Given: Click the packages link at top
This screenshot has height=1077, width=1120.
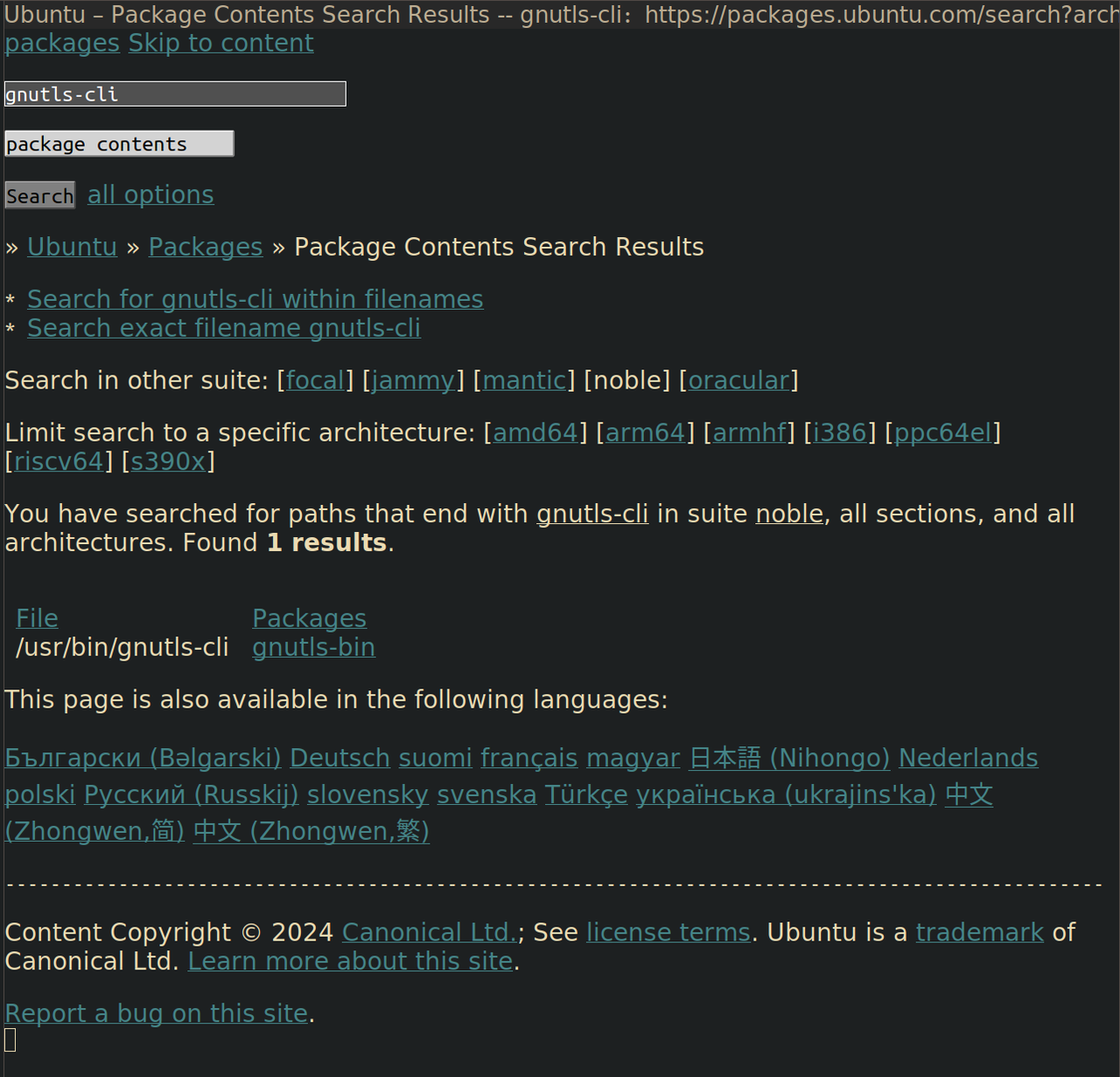Looking at the screenshot, I should point(62,43).
